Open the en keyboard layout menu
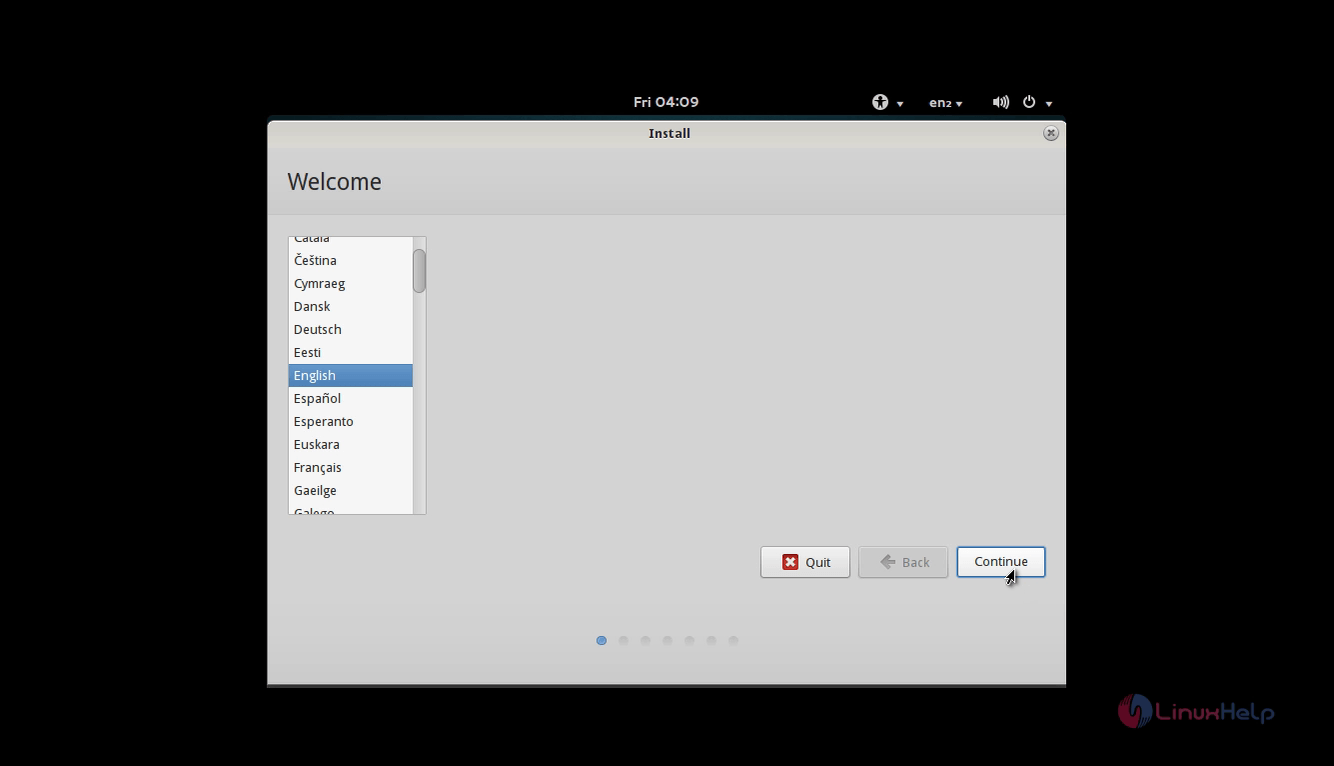The image size is (1334, 766). coord(945,102)
